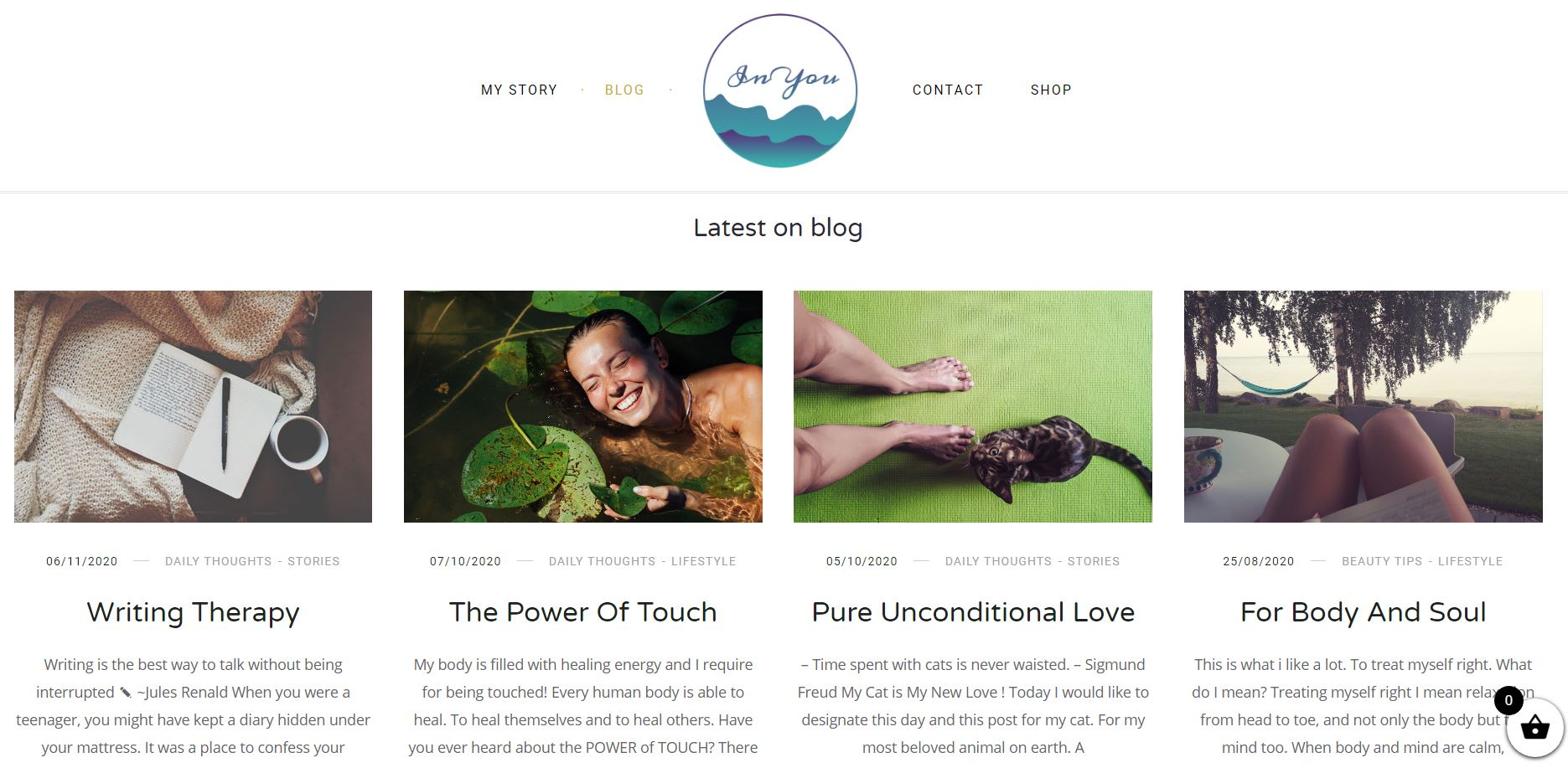Filter by Beauty Tips category
The image size is (1568, 768).
coord(1382,561)
